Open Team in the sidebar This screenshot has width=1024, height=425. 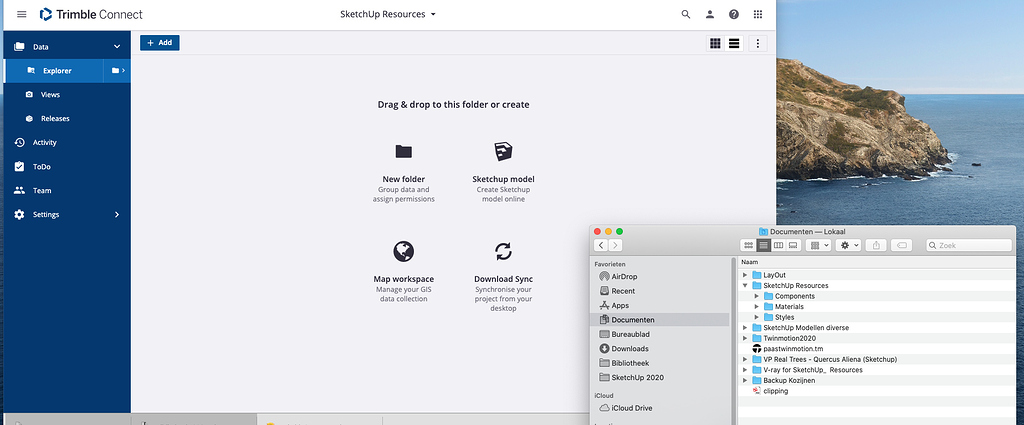42,191
